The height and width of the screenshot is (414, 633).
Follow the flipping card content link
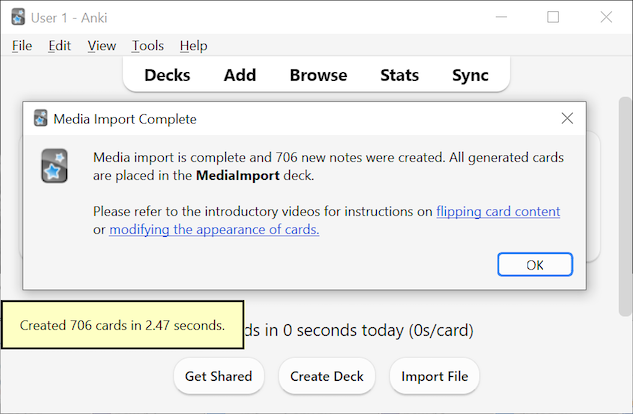[x=497, y=211]
